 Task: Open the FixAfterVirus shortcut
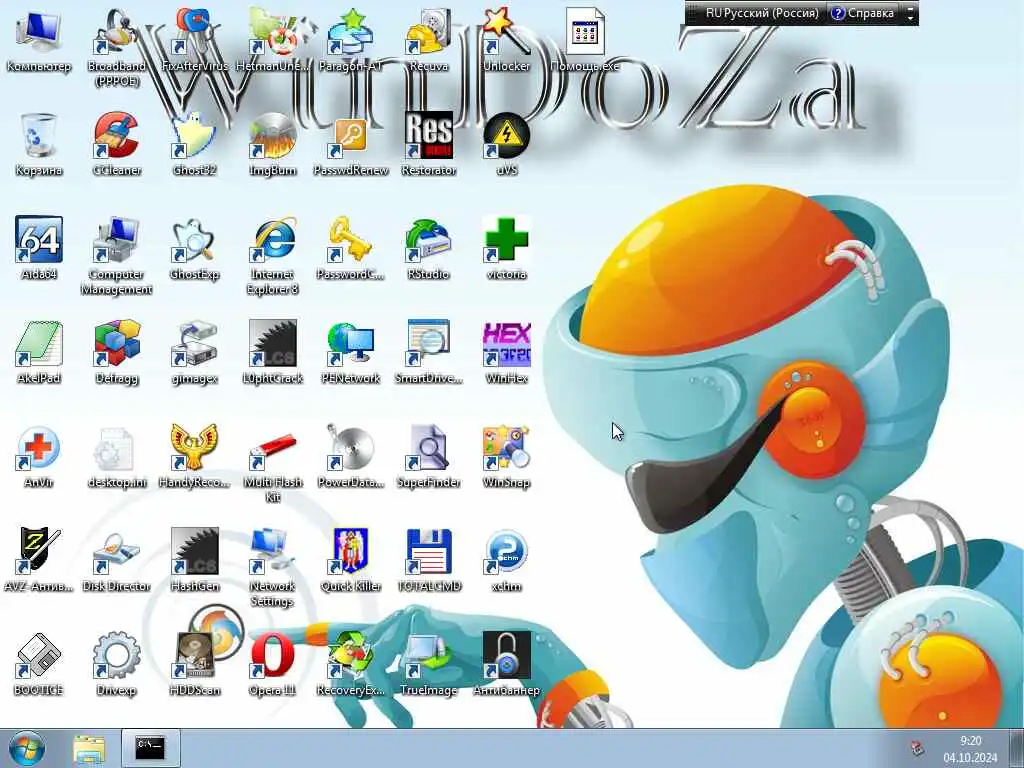195,39
